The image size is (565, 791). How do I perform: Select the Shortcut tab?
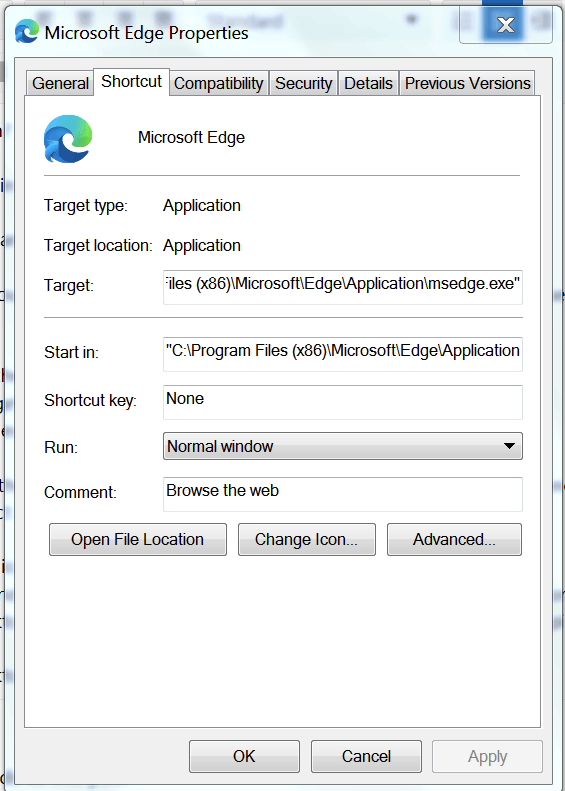pos(132,82)
